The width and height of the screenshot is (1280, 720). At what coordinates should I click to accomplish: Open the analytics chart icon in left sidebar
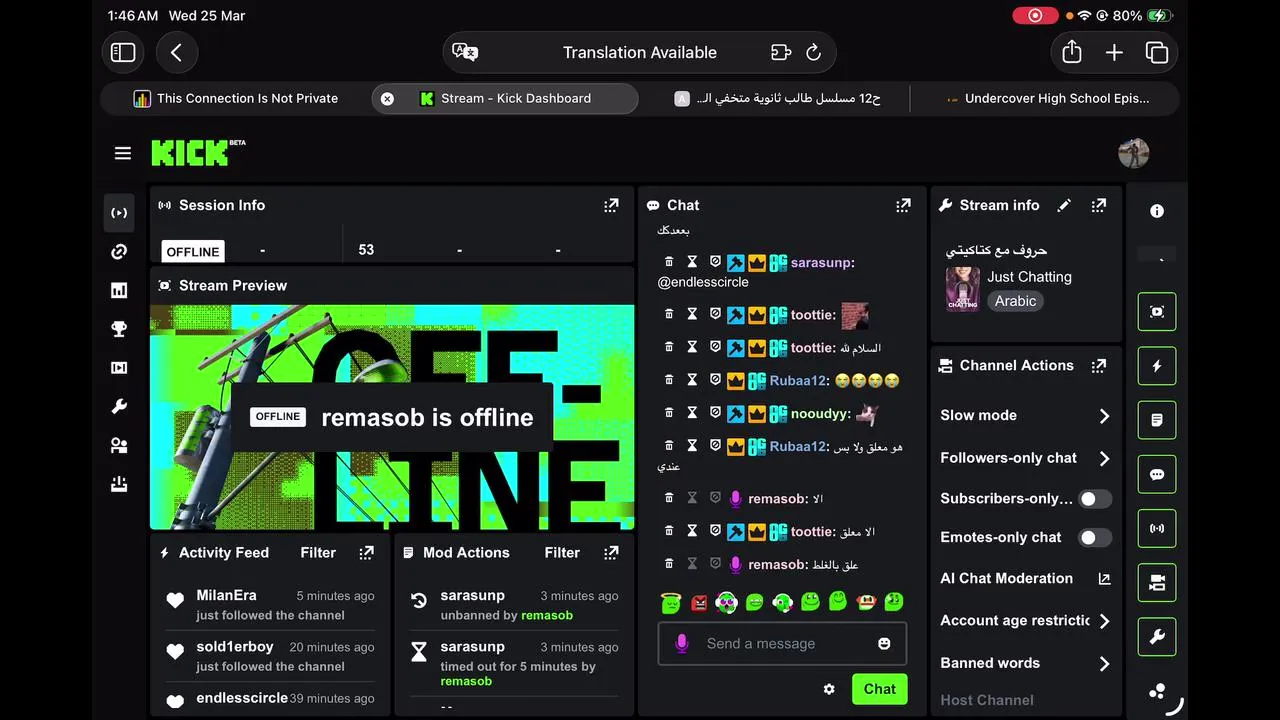click(119, 291)
